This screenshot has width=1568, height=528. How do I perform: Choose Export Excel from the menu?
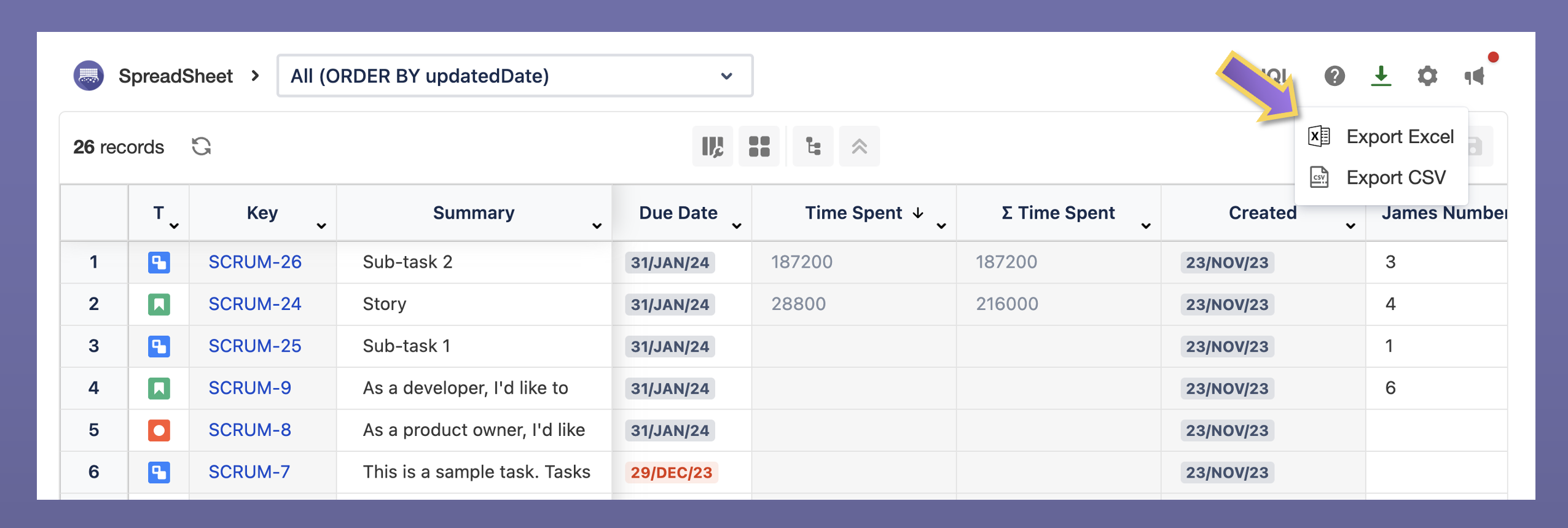(1399, 136)
